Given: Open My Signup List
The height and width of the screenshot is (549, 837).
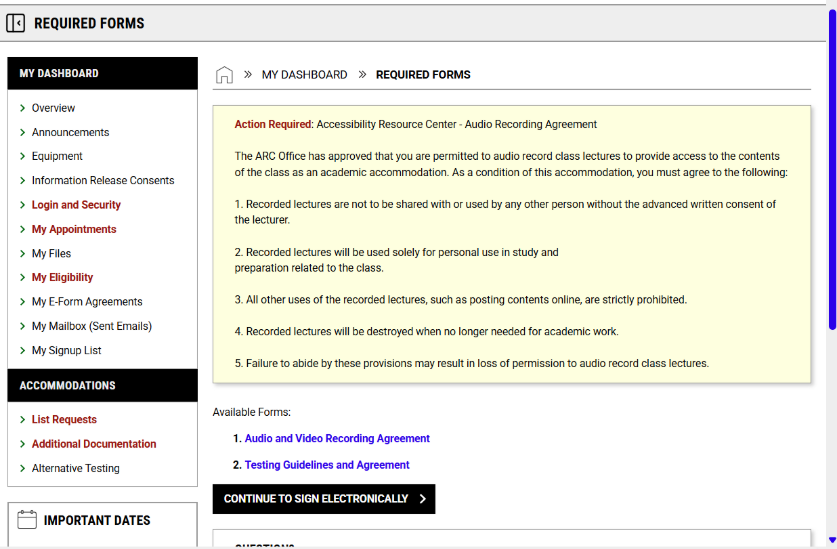Looking at the screenshot, I should click(x=67, y=350).
